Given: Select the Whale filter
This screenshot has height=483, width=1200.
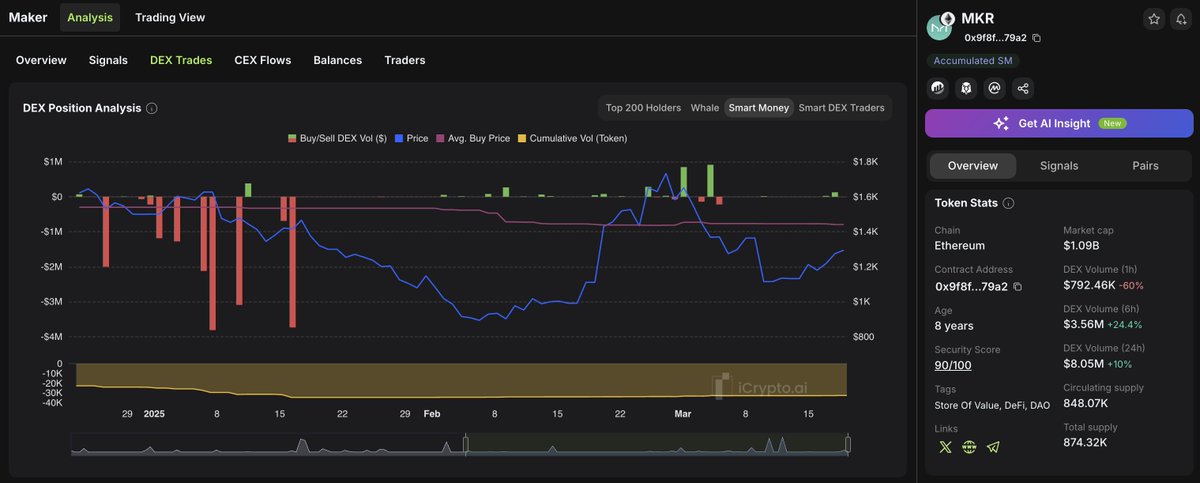Looking at the screenshot, I should (x=705, y=108).
